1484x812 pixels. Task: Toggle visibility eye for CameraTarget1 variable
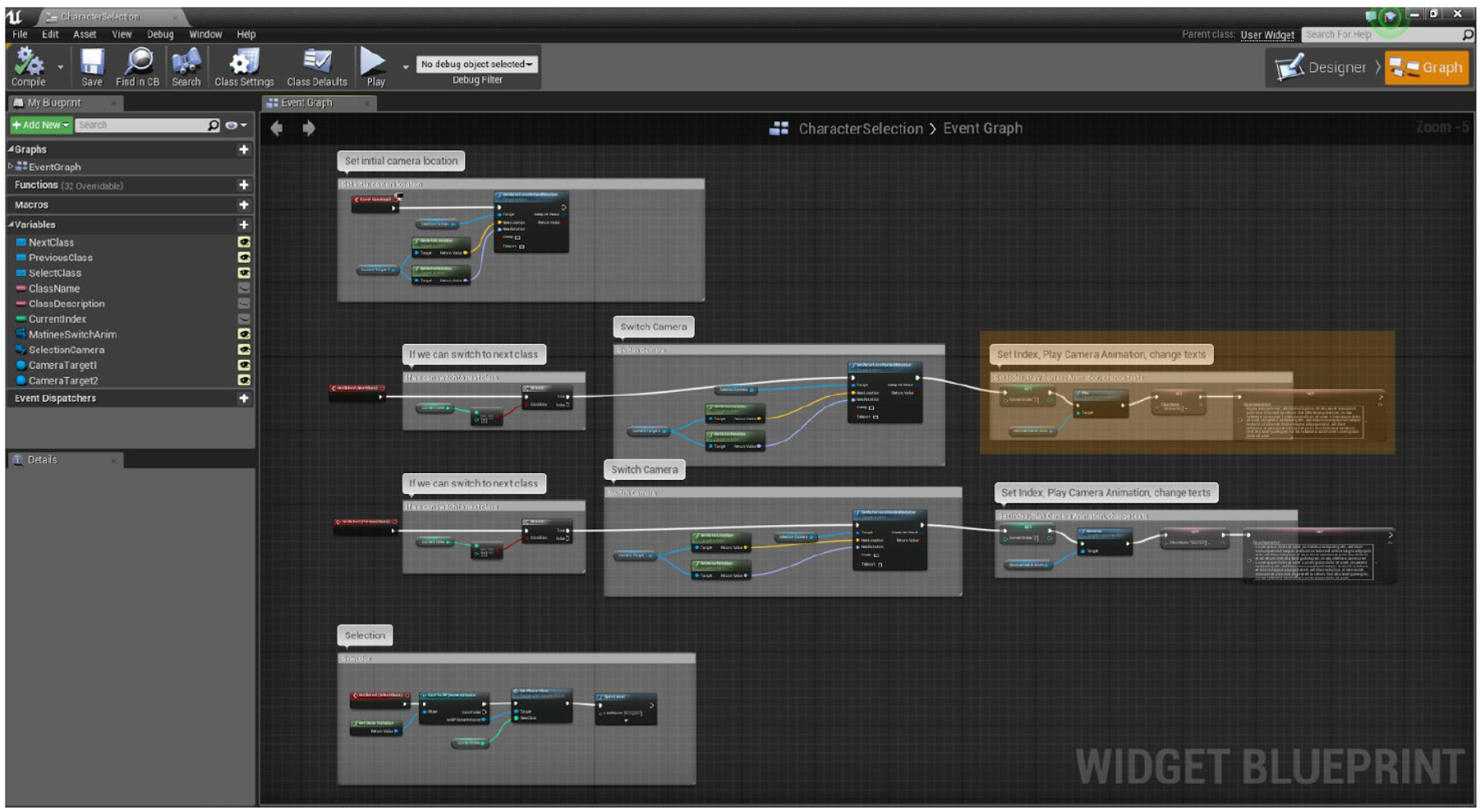tap(244, 366)
